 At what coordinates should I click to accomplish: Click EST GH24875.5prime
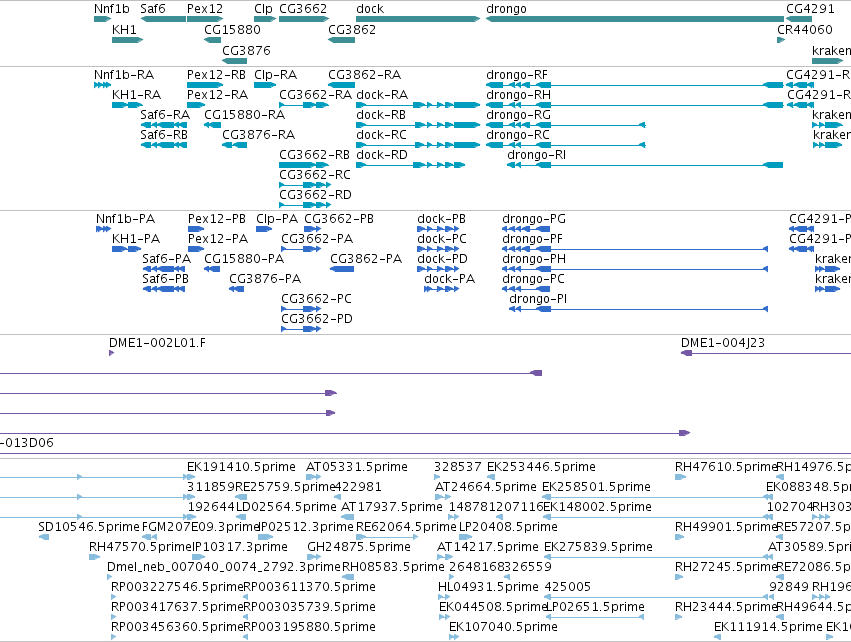359,546
